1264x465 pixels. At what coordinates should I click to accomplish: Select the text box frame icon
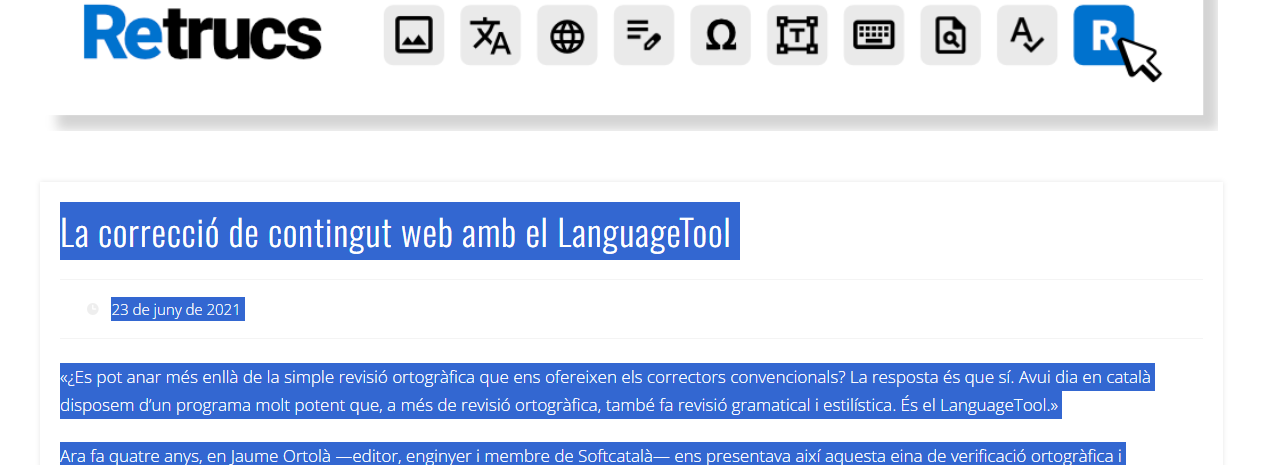(x=797, y=35)
